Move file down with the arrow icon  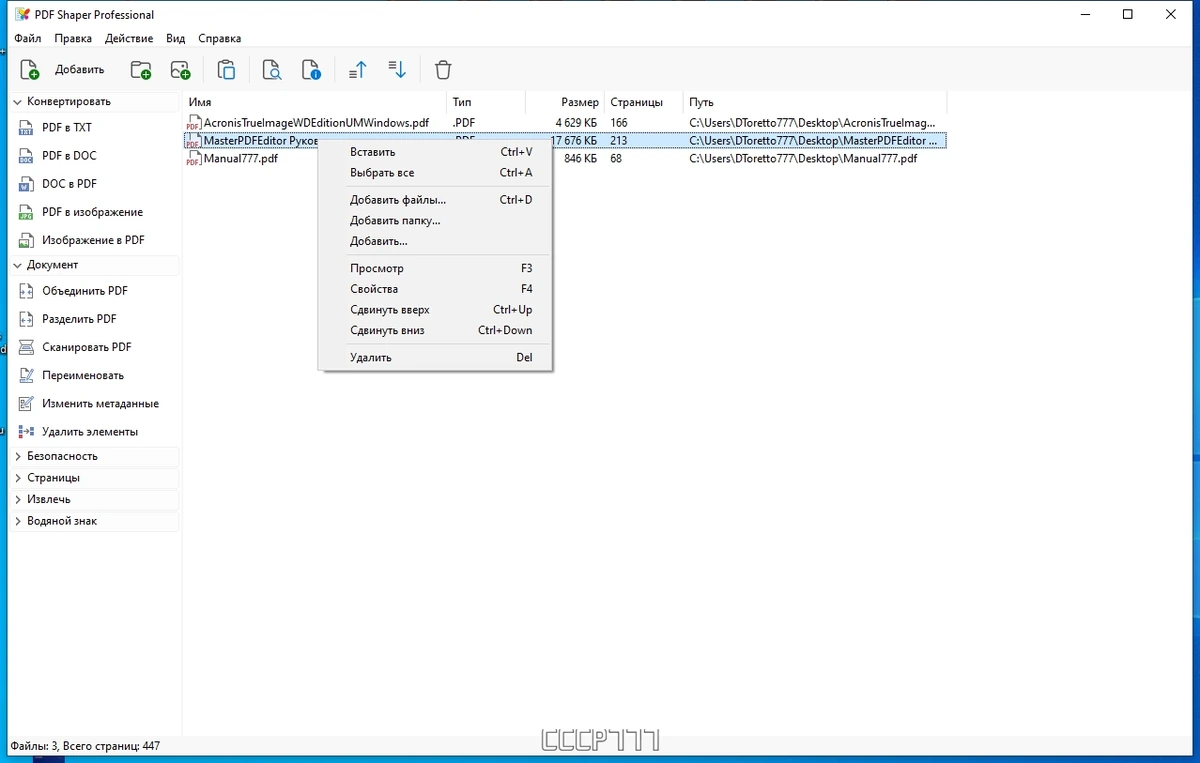397,70
